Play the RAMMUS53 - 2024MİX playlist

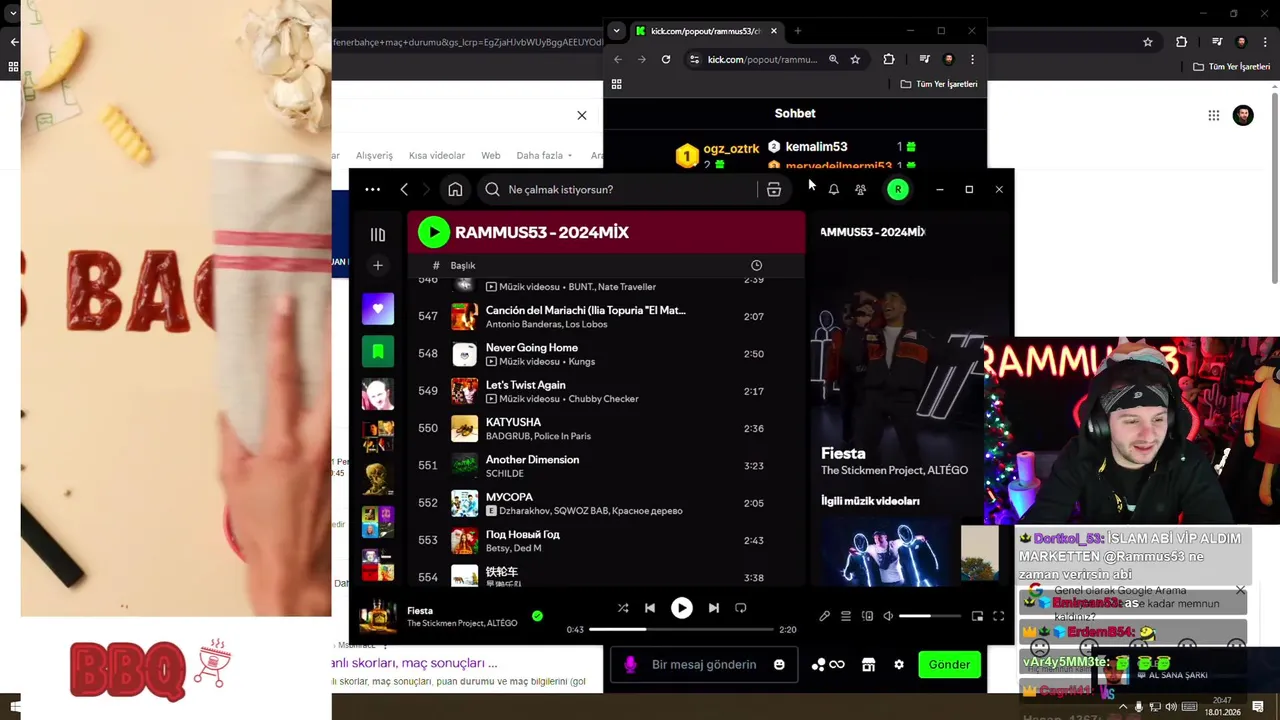tap(434, 232)
